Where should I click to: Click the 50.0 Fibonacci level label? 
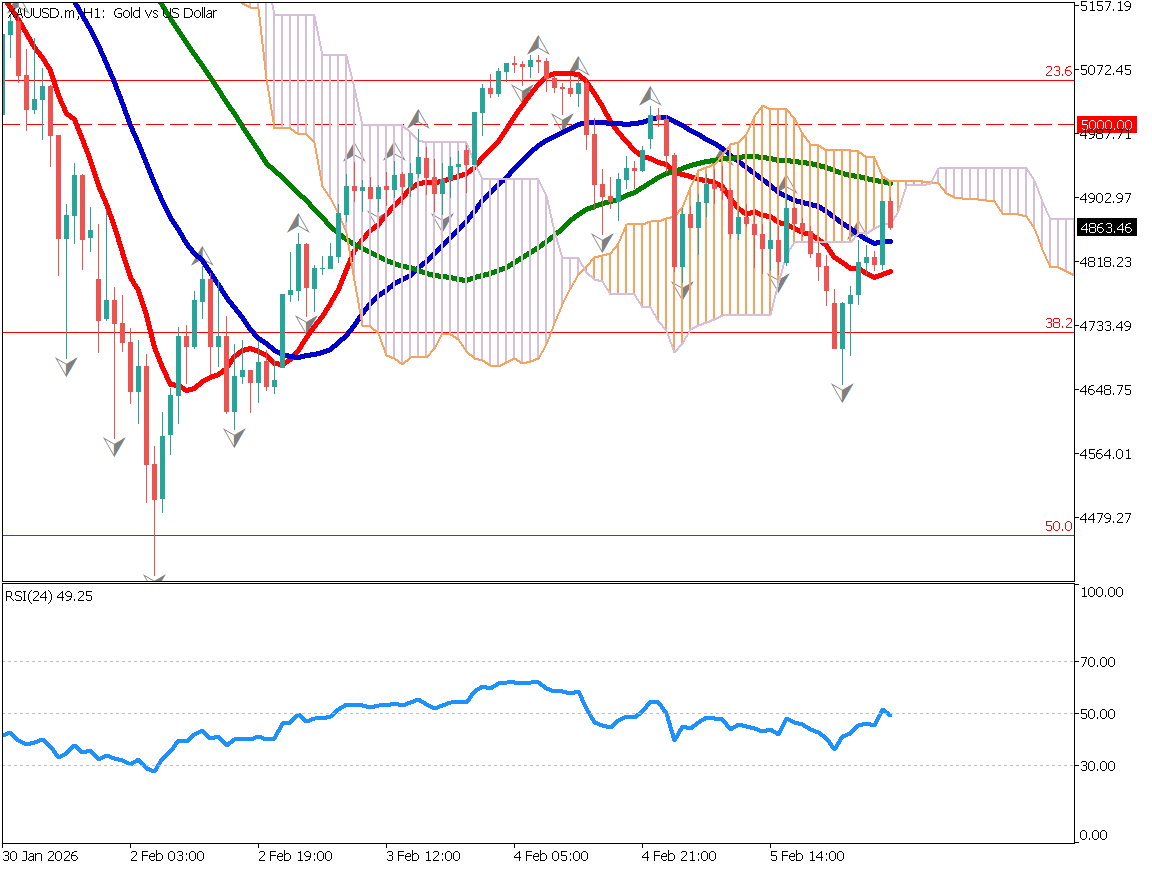click(1058, 526)
